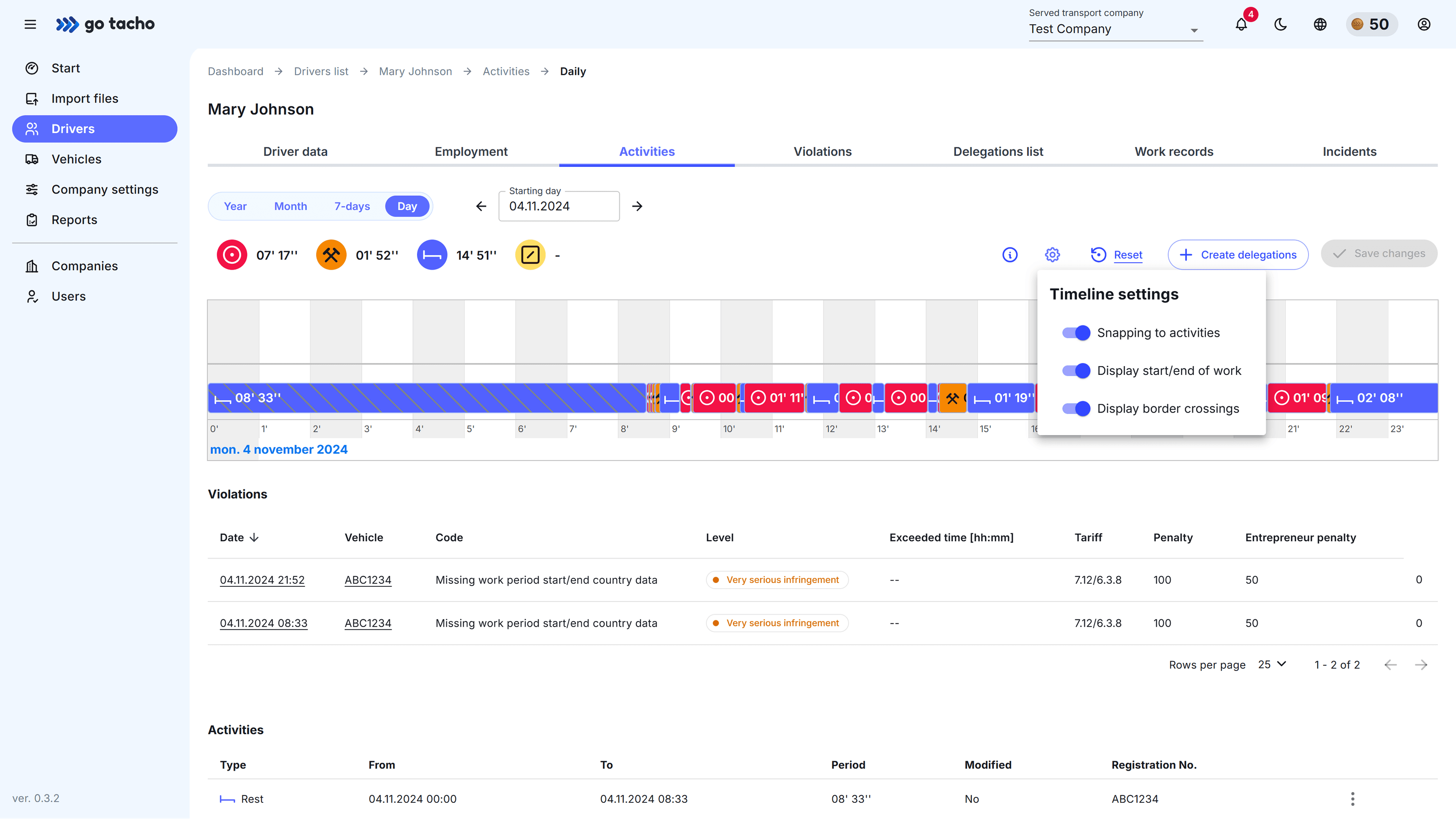Switch to the Violations tab
The image size is (1456, 819).
tap(822, 151)
